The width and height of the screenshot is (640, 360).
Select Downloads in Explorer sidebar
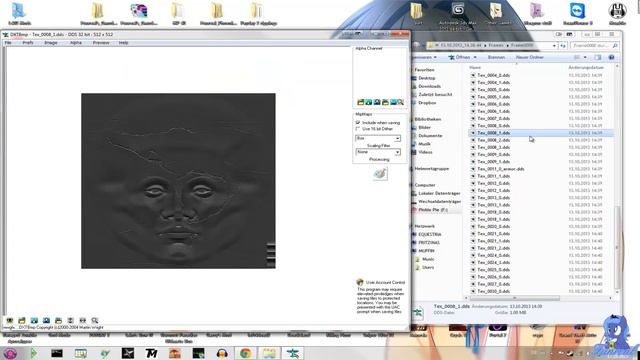pyautogui.click(x=429, y=86)
